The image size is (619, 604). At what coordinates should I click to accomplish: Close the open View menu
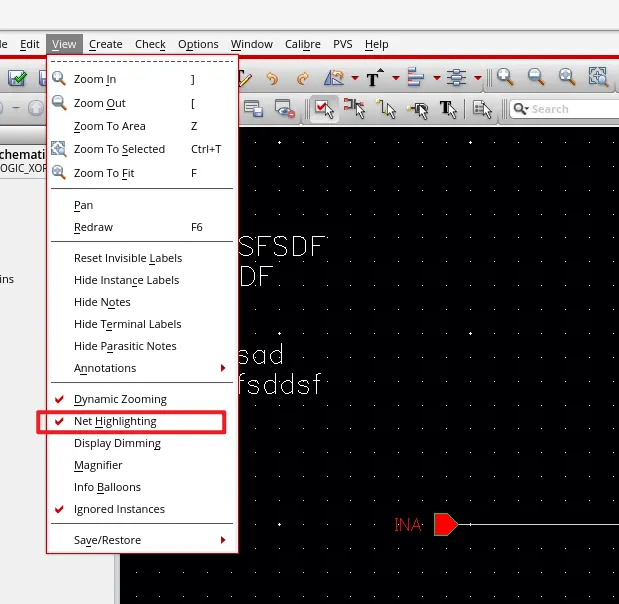tap(64, 44)
